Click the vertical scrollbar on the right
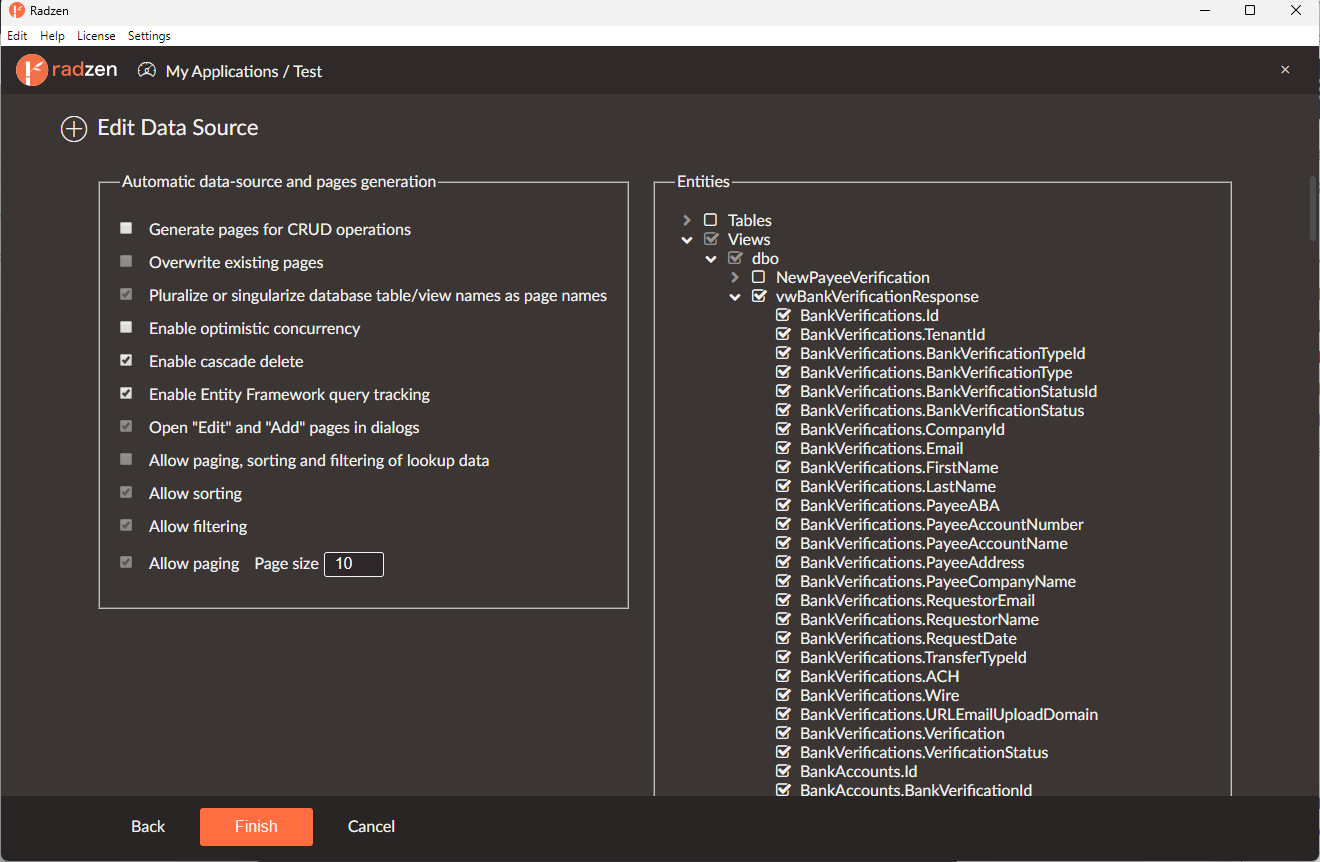 click(x=1313, y=210)
